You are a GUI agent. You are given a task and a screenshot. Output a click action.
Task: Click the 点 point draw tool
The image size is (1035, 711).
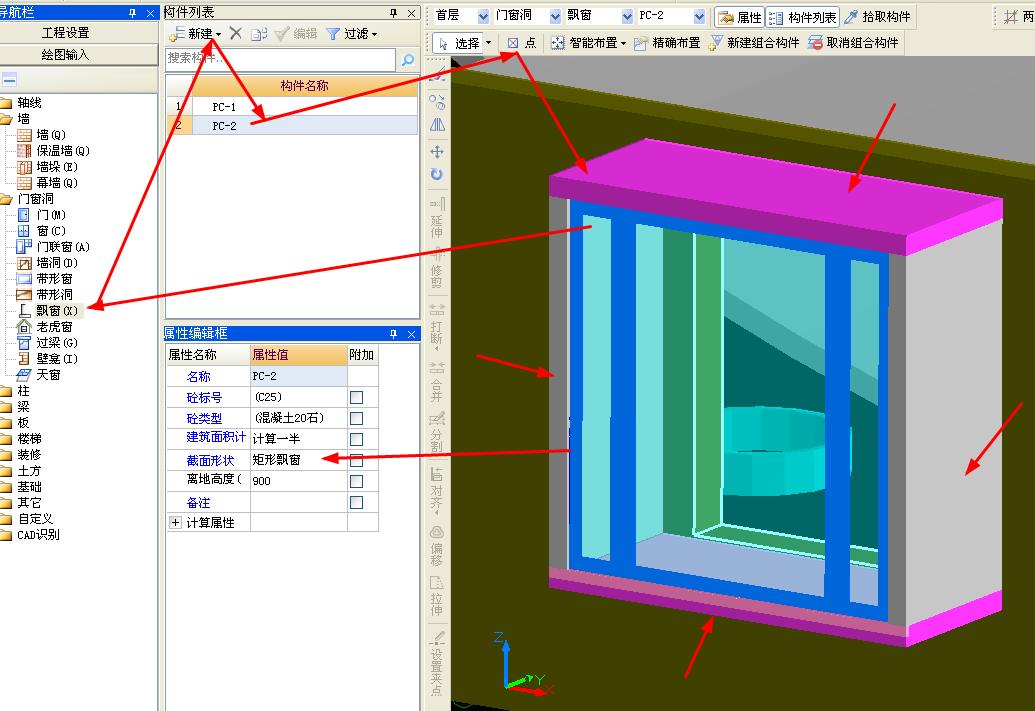[x=521, y=43]
